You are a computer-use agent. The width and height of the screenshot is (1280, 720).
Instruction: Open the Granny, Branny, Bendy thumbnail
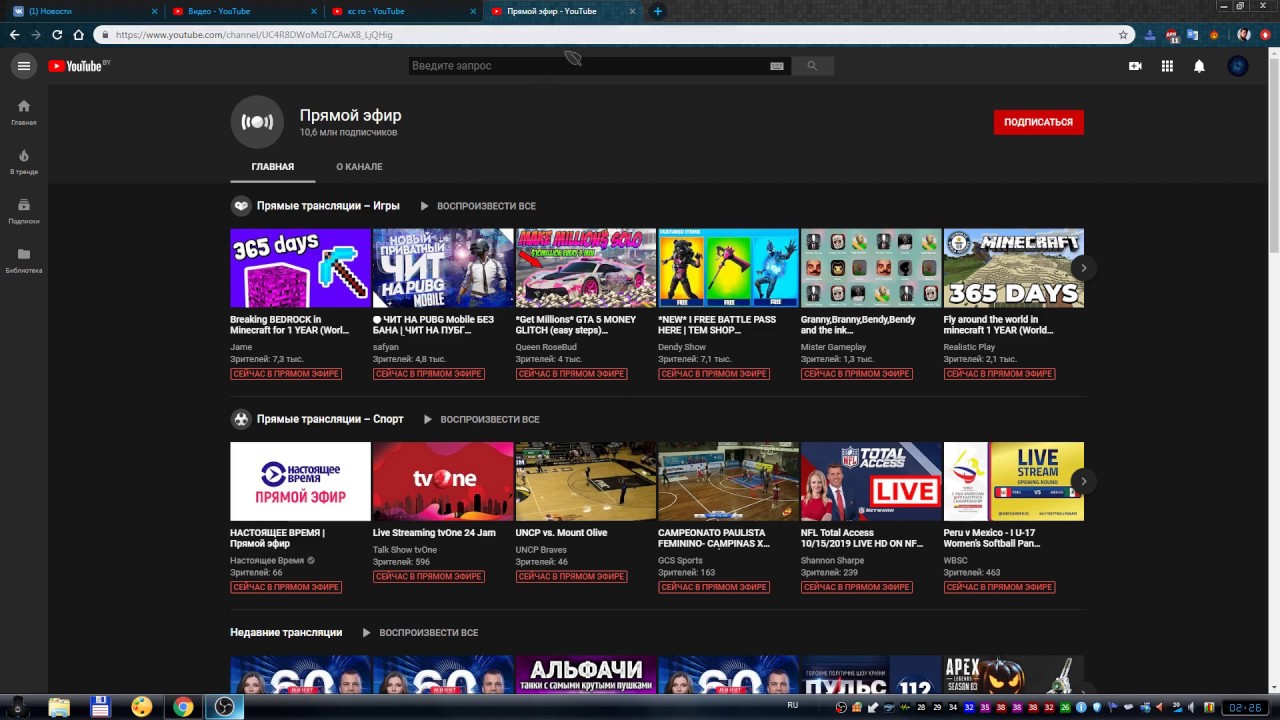[x=871, y=268]
